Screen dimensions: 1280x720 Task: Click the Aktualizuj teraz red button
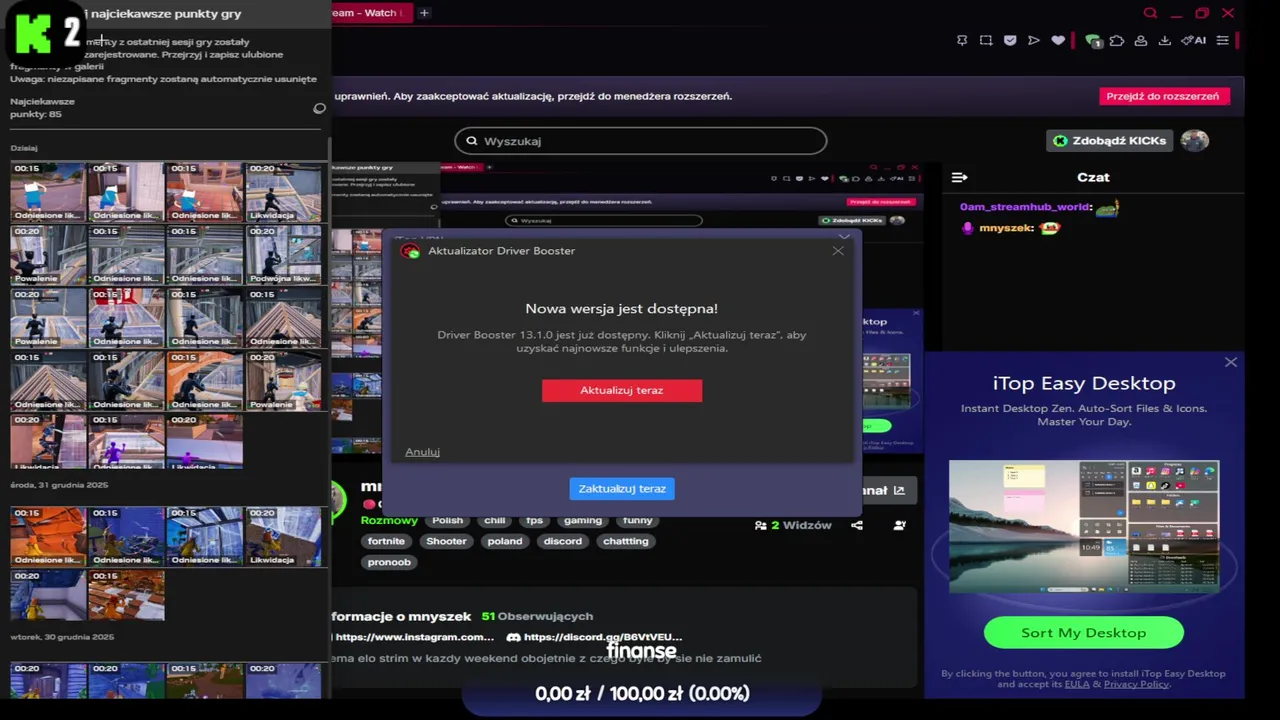pyautogui.click(x=622, y=390)
